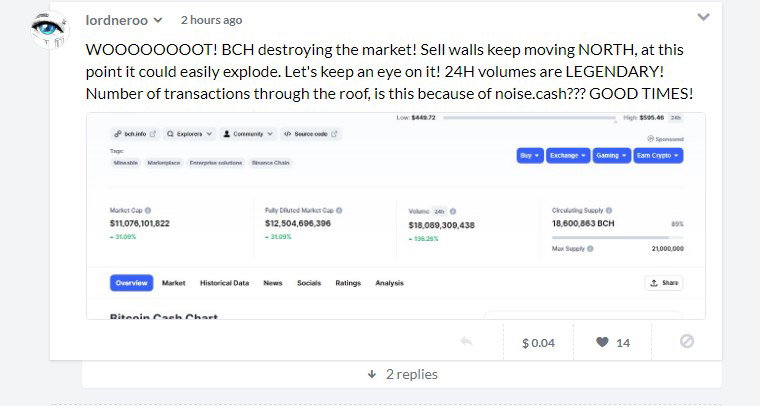
Task: Switch to Historical Data tab
Action: click(x=224, y=283)
